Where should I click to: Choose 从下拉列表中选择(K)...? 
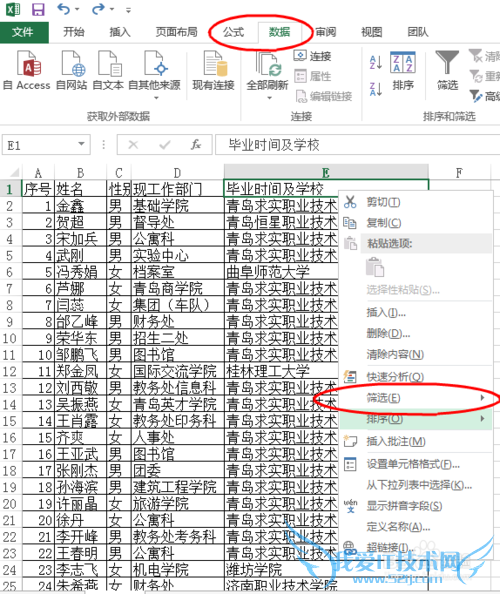pos(417,485)
